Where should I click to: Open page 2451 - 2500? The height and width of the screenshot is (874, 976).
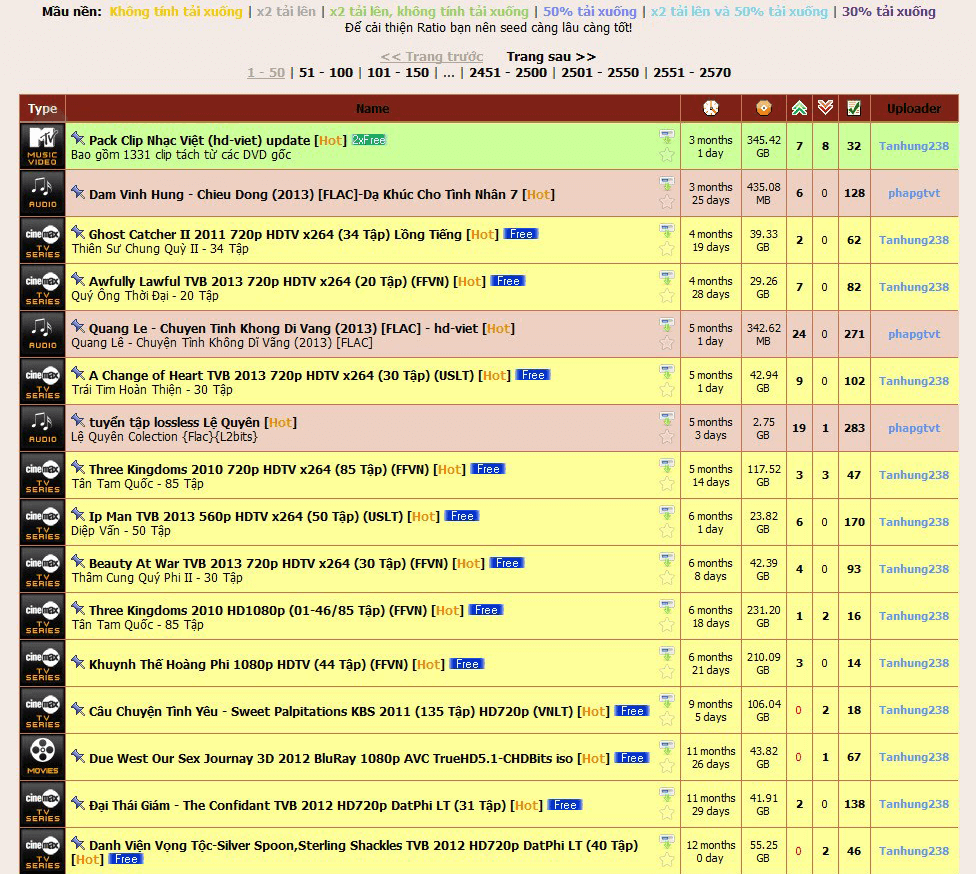click(508, 73)
